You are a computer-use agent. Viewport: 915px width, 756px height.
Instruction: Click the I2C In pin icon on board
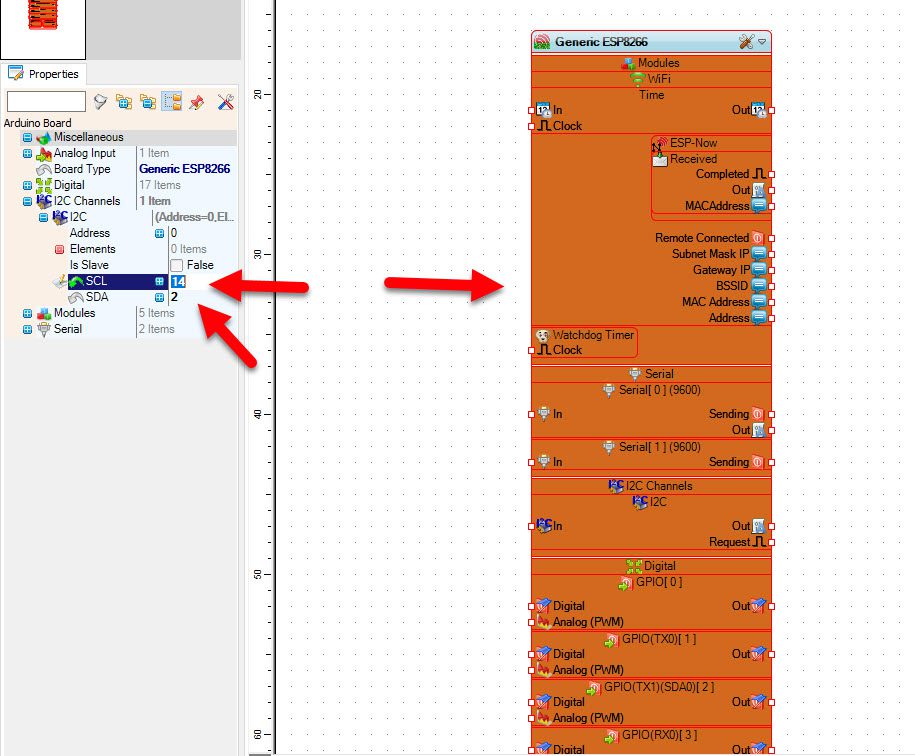544,525
